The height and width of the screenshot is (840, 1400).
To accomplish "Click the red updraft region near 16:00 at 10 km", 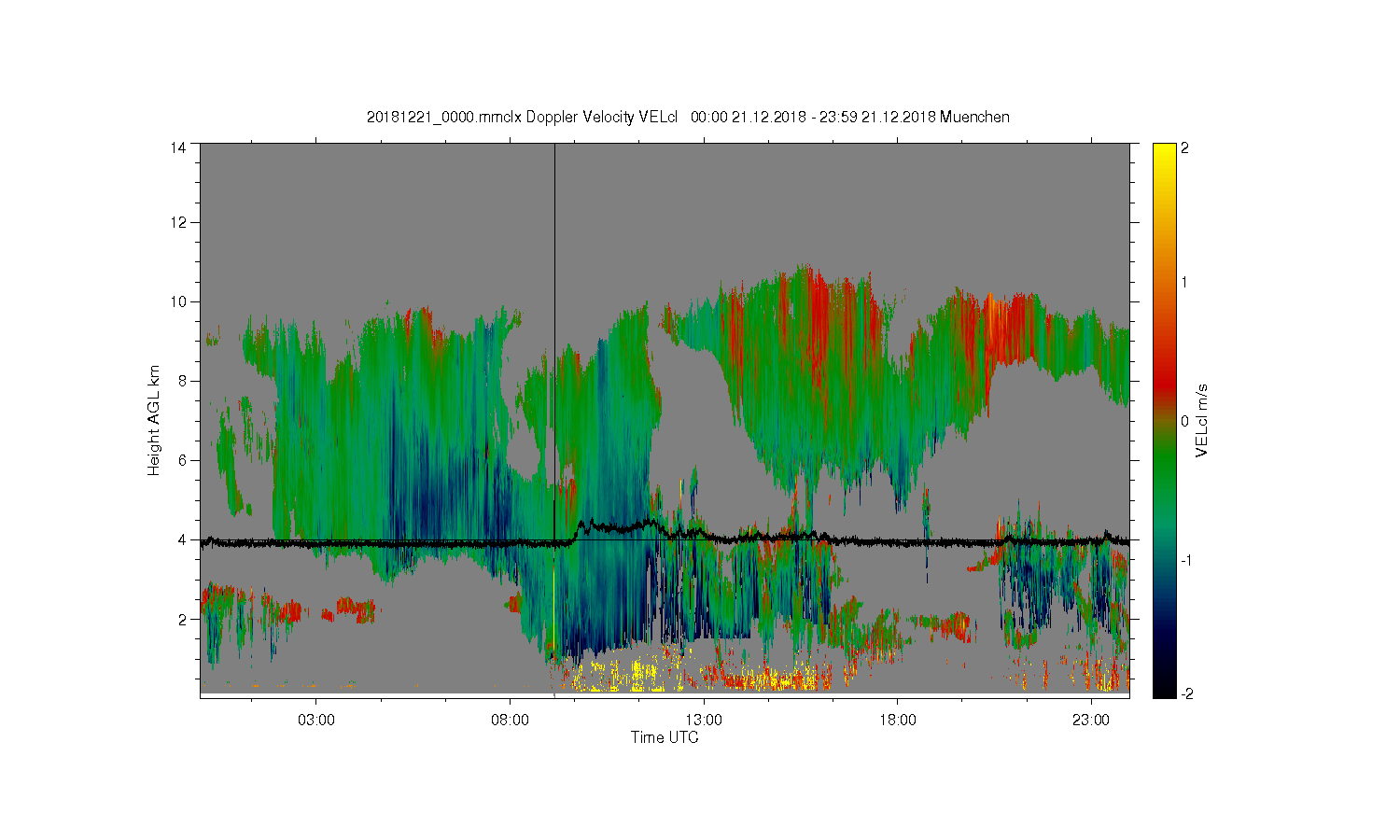I will point(817,313).
